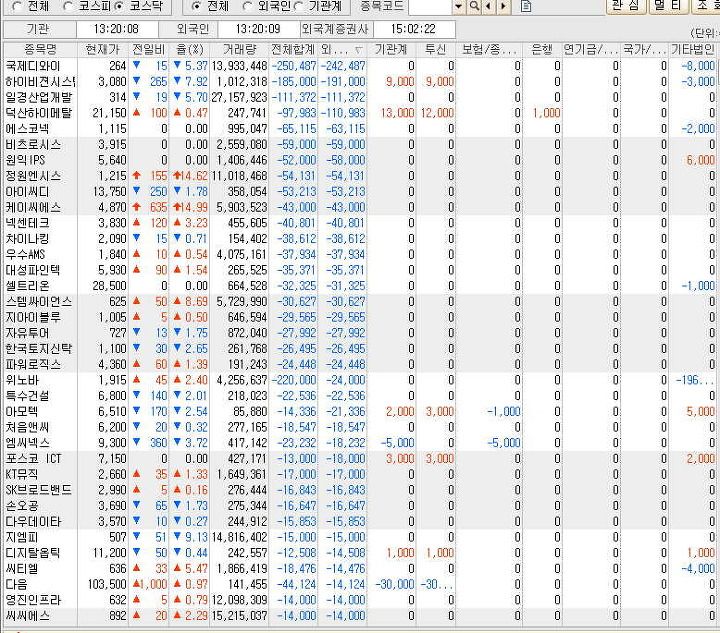The width and height of the screenshot is (720, 633).
Task: Select the 코스닥 market radio button
Action: click(119, 6)
